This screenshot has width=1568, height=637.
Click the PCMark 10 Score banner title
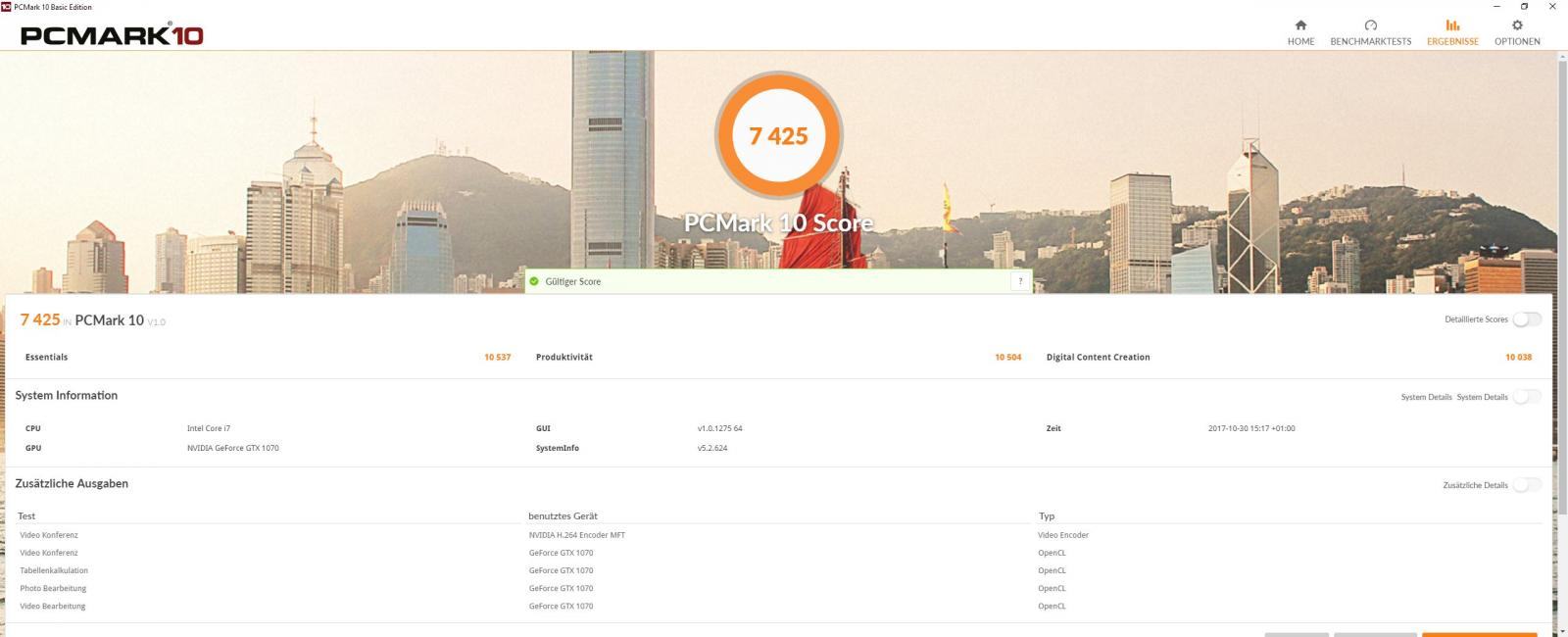[778, 223]
